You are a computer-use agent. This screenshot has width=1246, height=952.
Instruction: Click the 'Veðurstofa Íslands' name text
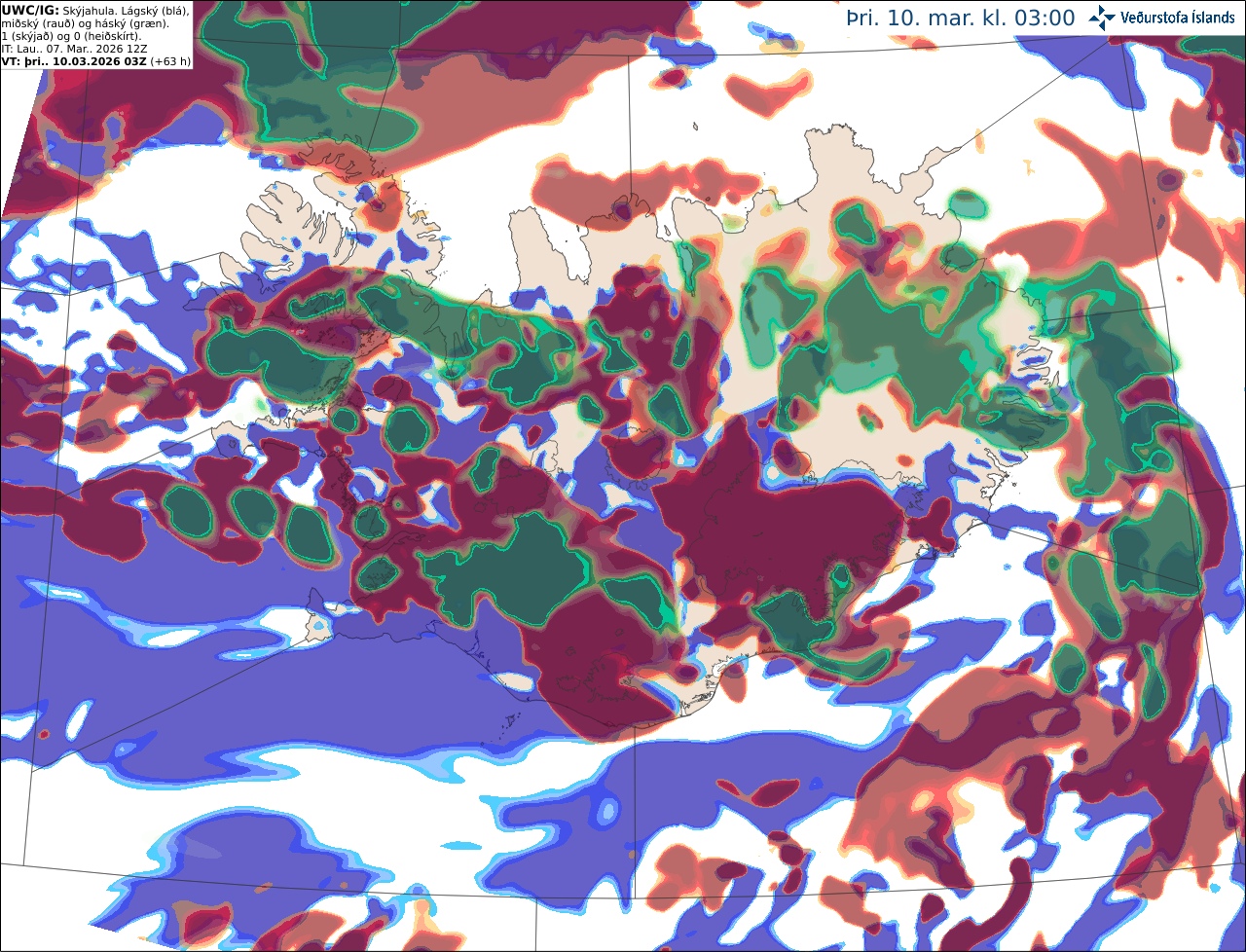pos(1177,18)
